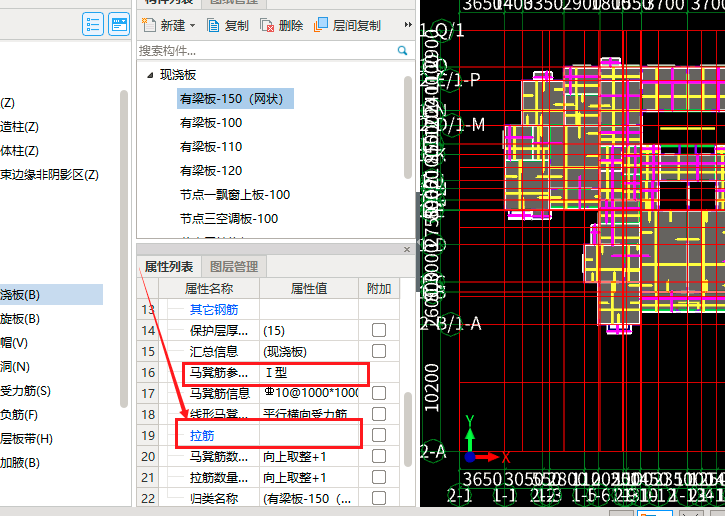
Task: Click the 属性值 column header
Action: point(309,289)
